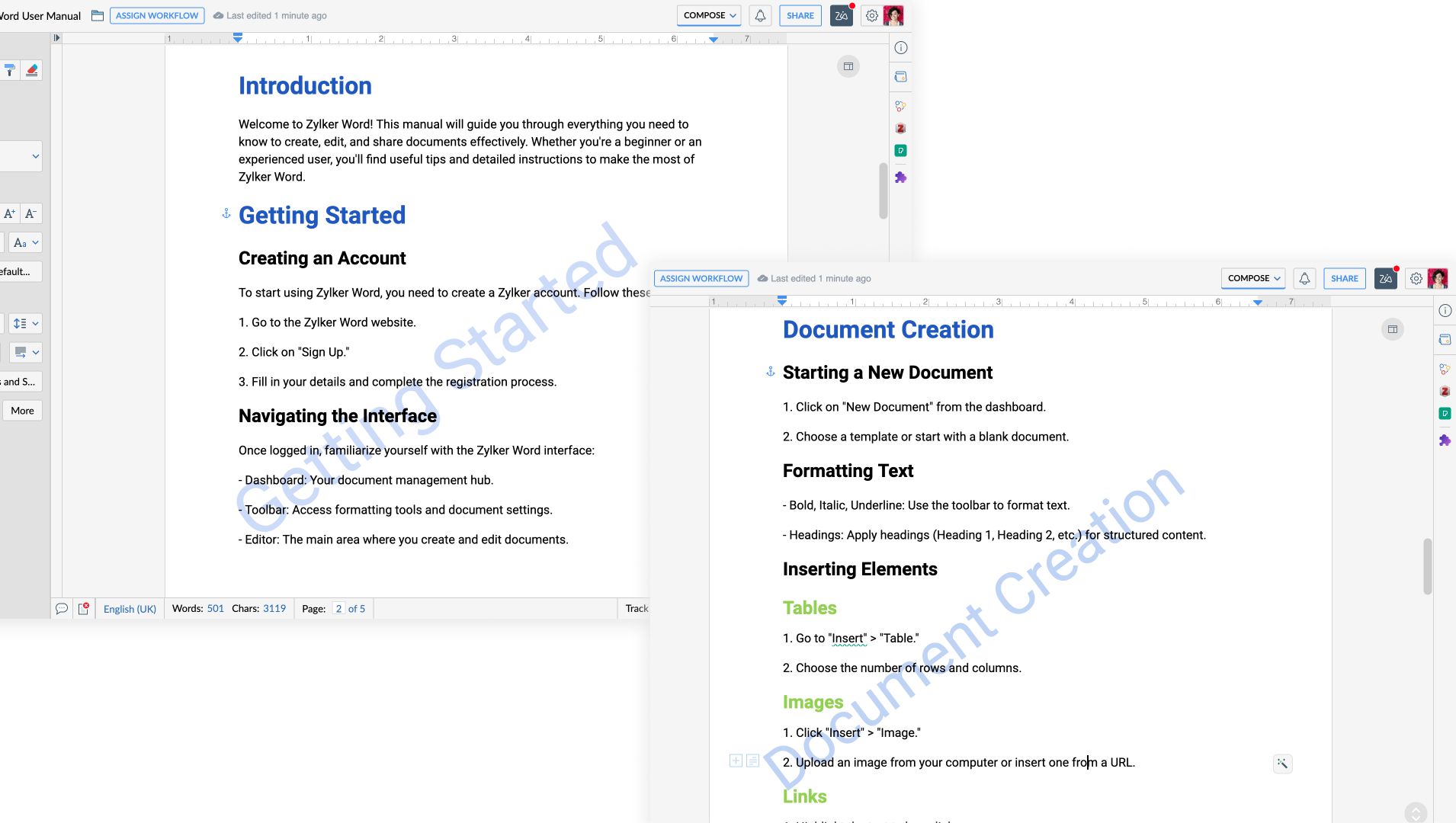The height and width of the screenshot is (823, 1456).
Task: Click the vertical scrollbar in the back window
Action: coord(883,191)
